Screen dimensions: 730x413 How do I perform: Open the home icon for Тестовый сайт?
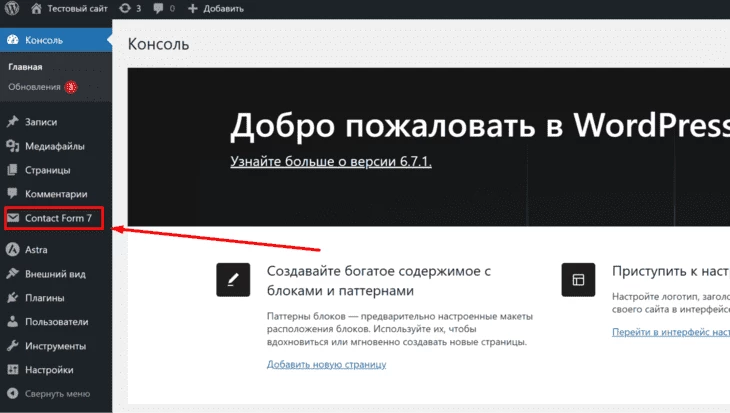[36, 8]
